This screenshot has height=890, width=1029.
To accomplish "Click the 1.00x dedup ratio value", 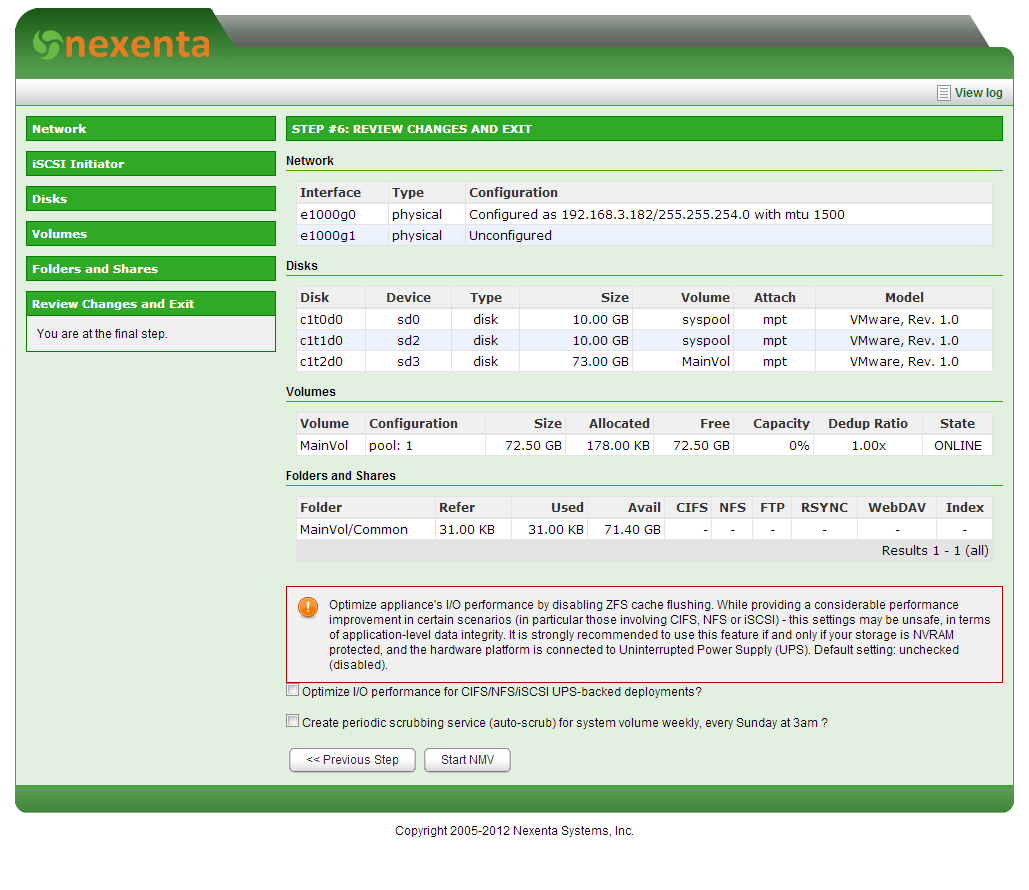I will (x=869, y=446).
